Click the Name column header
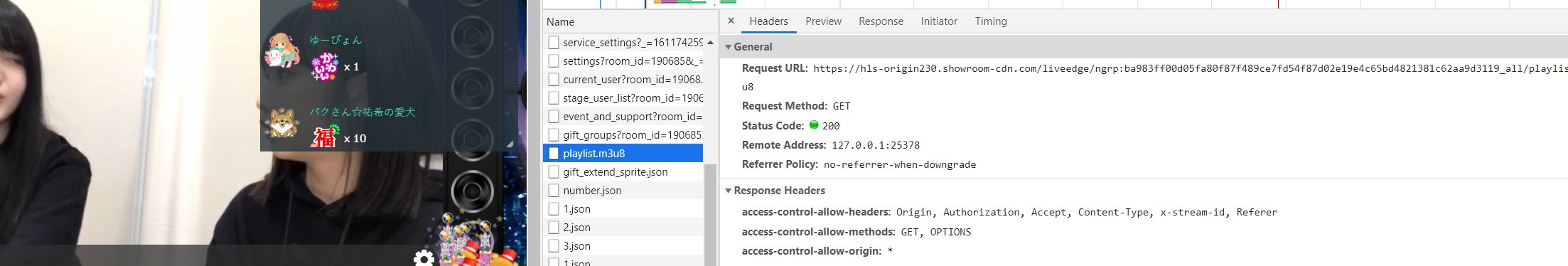Viewport: 1568px width, 266px height. [630, 22]
